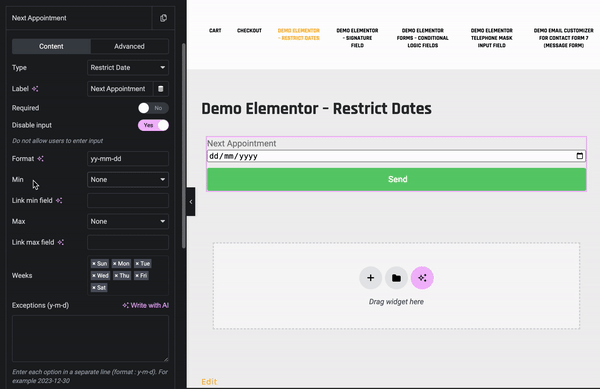This screenshot has width=600, height=389.
Task: Remove the Sun tag from Weeks
Action: pyautogui.click(x=94, y=264)
